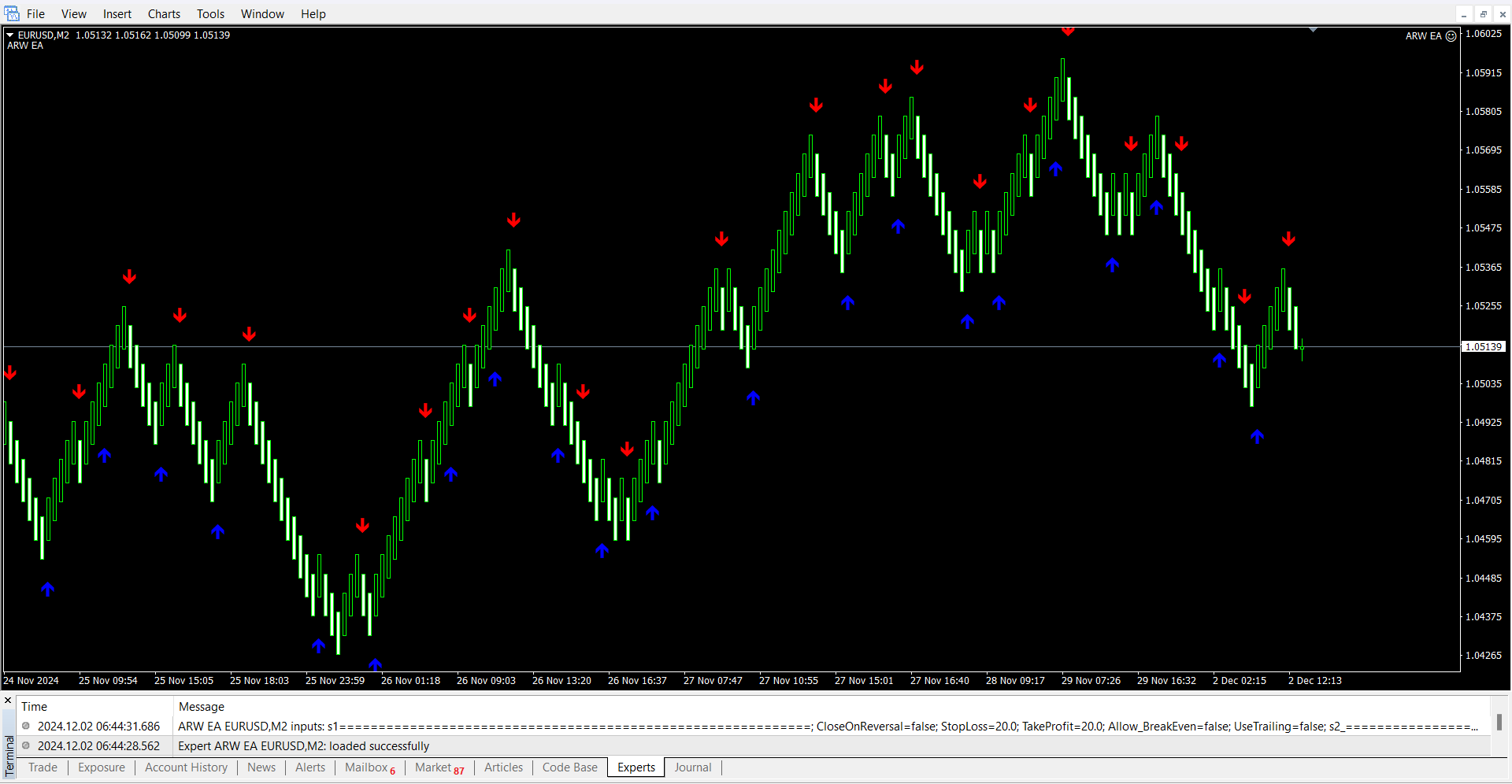1512x784 pixels.
Task: Open the Mailbox tab with 6 unread
Action: point(369,767)
